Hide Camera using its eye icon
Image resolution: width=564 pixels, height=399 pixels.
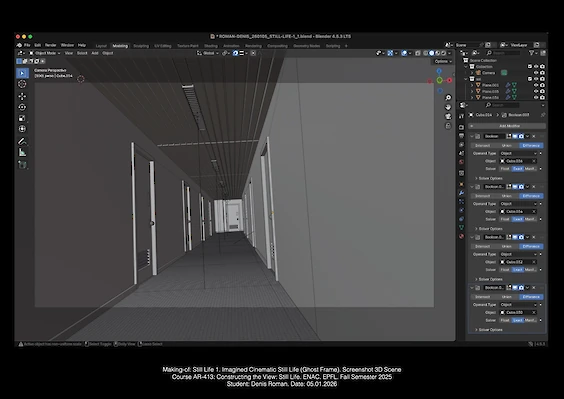point(536,73)
